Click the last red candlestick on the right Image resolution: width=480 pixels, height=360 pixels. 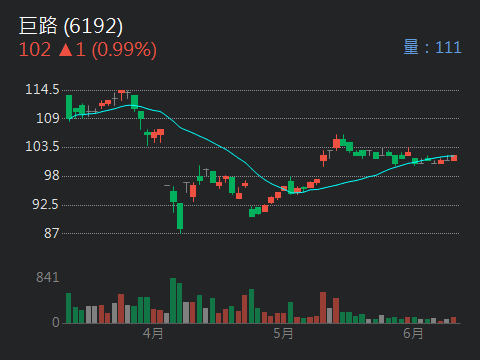454,158
